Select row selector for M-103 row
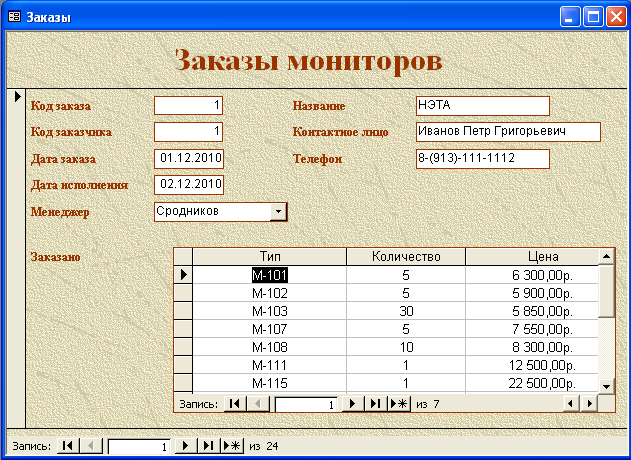The image size is (631, 460). [183, 311]
